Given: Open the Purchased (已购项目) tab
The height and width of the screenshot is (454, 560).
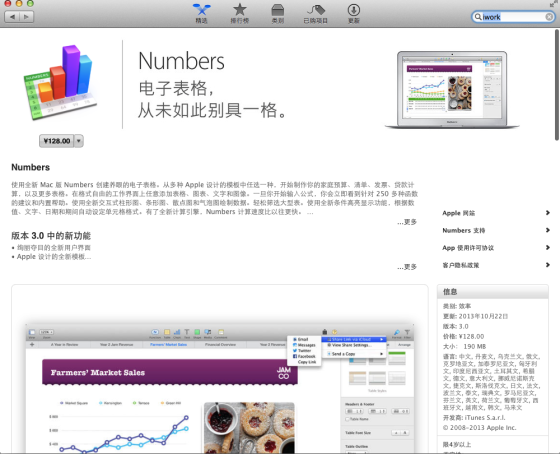Looking at the screenshot, I should point(315,14).
